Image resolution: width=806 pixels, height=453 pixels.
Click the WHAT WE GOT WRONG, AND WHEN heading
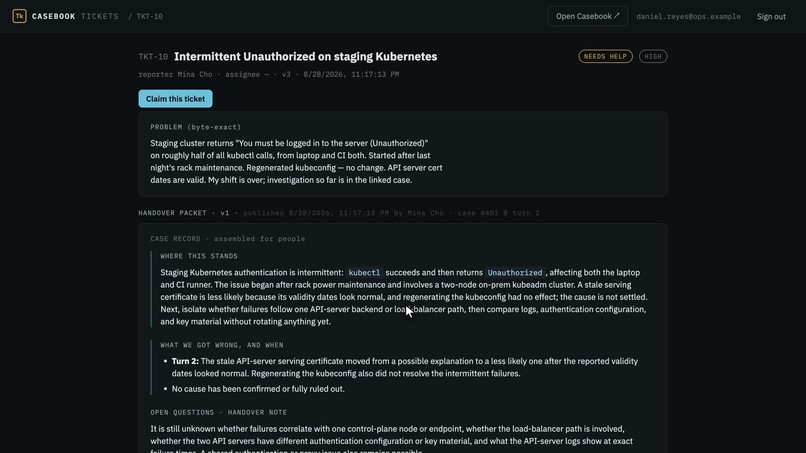click(x=222, y=345)
